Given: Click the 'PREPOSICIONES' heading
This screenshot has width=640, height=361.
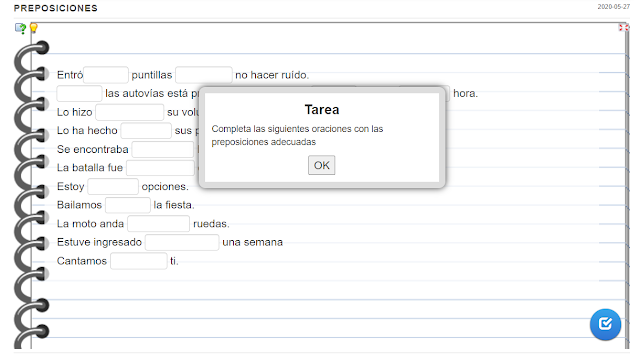Looking at the screenshot, I should [x=56, y=8].
